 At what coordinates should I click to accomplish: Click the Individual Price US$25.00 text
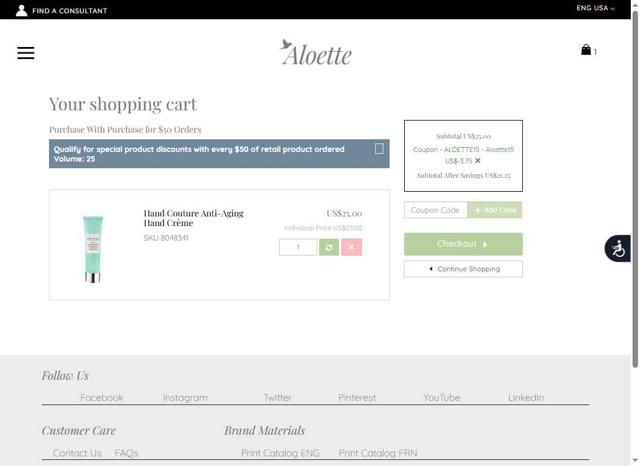pyautogui.click(x=323, y=228)
